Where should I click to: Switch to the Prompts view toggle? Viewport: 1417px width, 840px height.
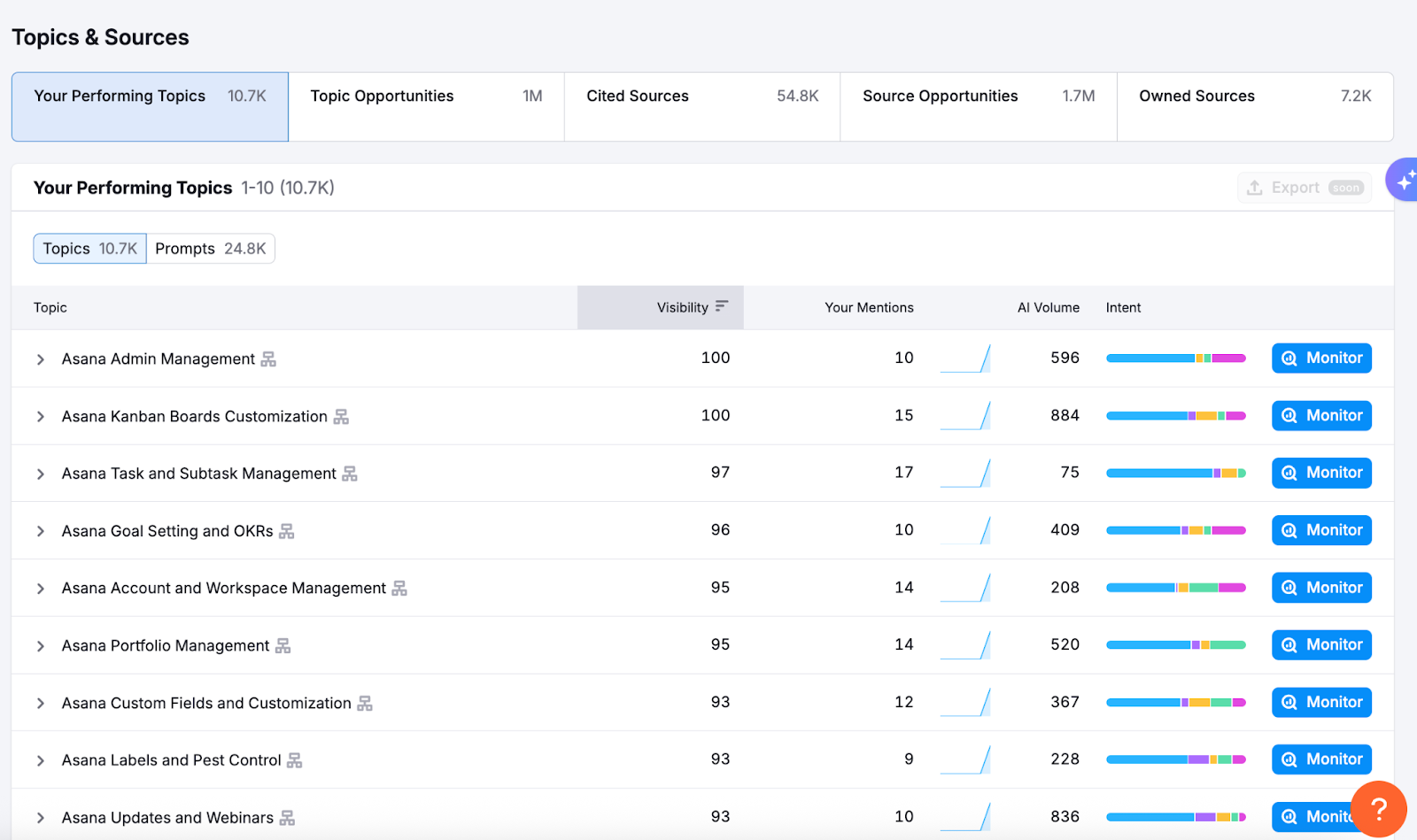point(210,249)
